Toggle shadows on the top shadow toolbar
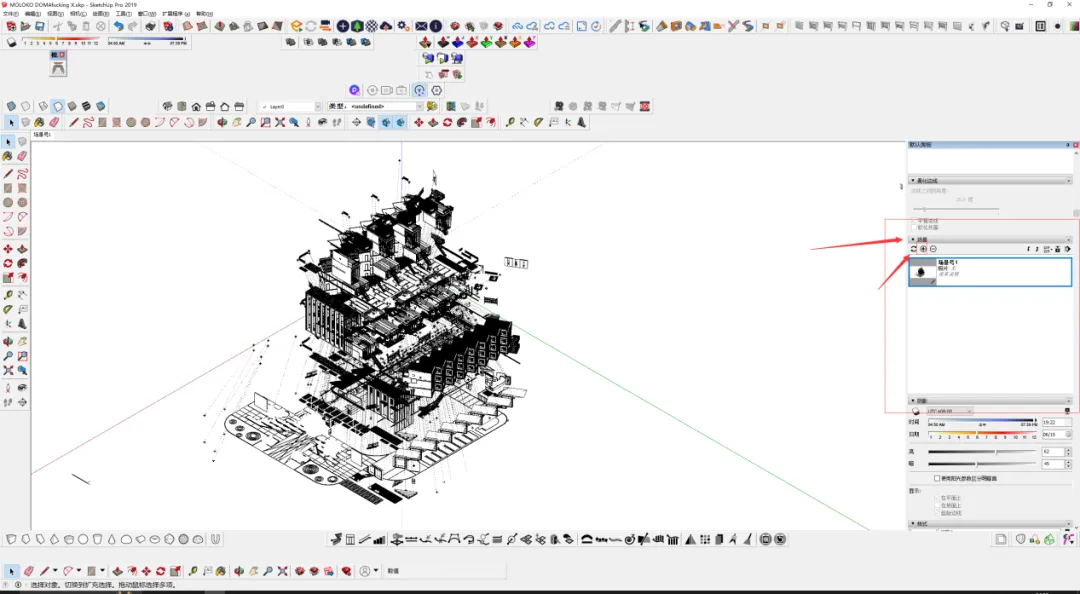 pyautogui.click(x=12, y=43)
